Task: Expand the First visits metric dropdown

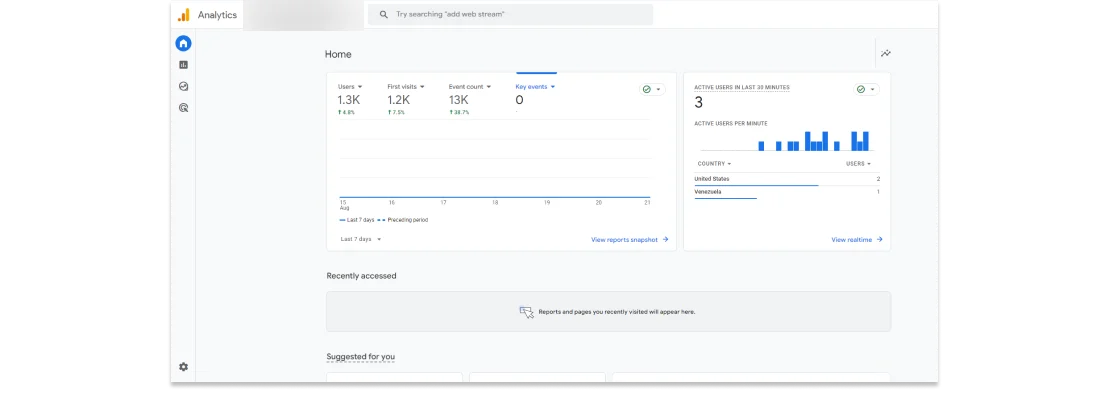Action: pos(406,86)
